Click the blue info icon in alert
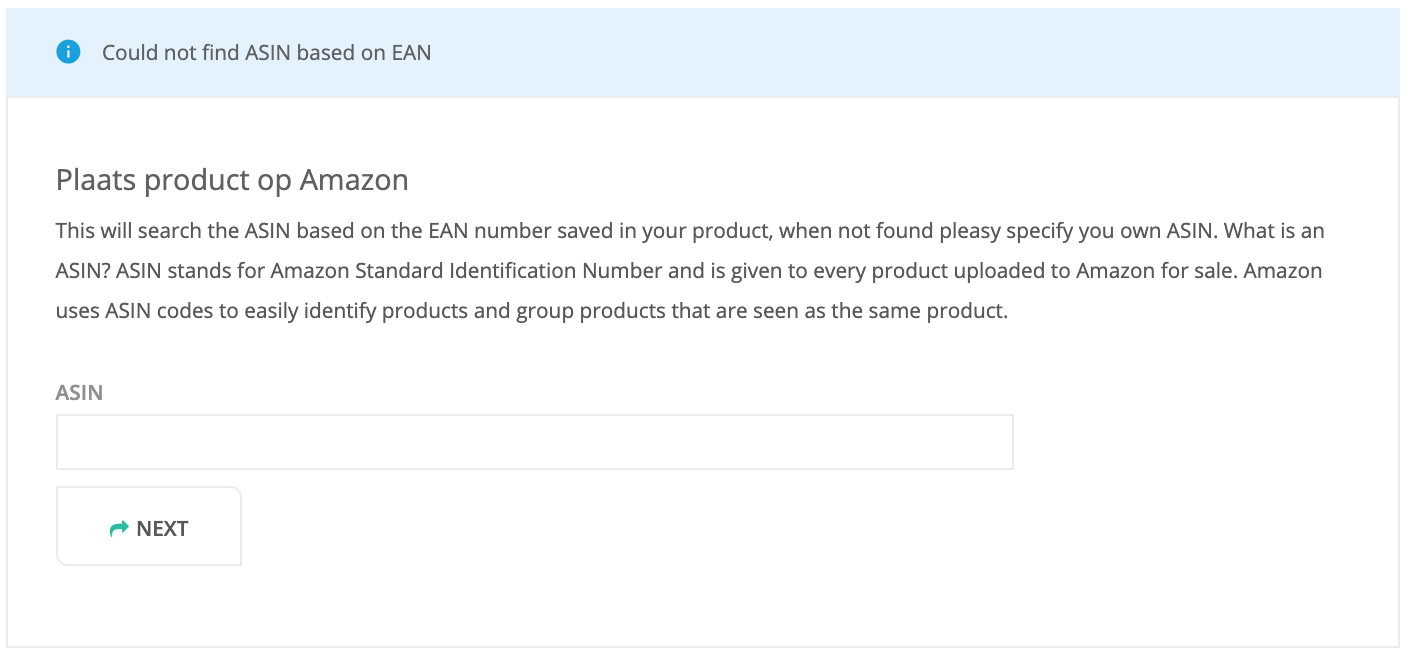The image size is (1412, 656). click(x=68, y=52)
